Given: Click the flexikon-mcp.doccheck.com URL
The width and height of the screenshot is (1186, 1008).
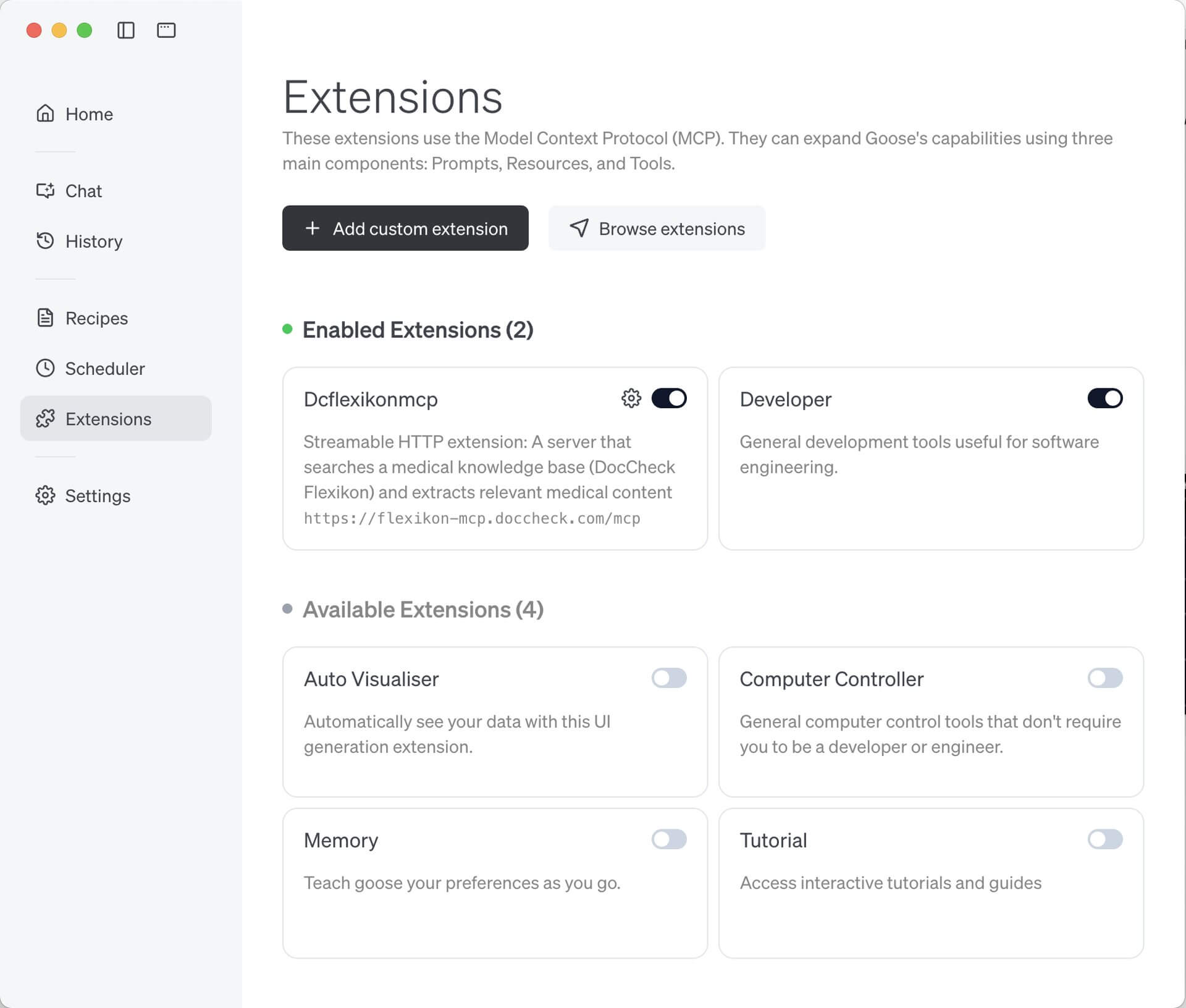Looking at the screenshot, I should [x=473, y=519].
